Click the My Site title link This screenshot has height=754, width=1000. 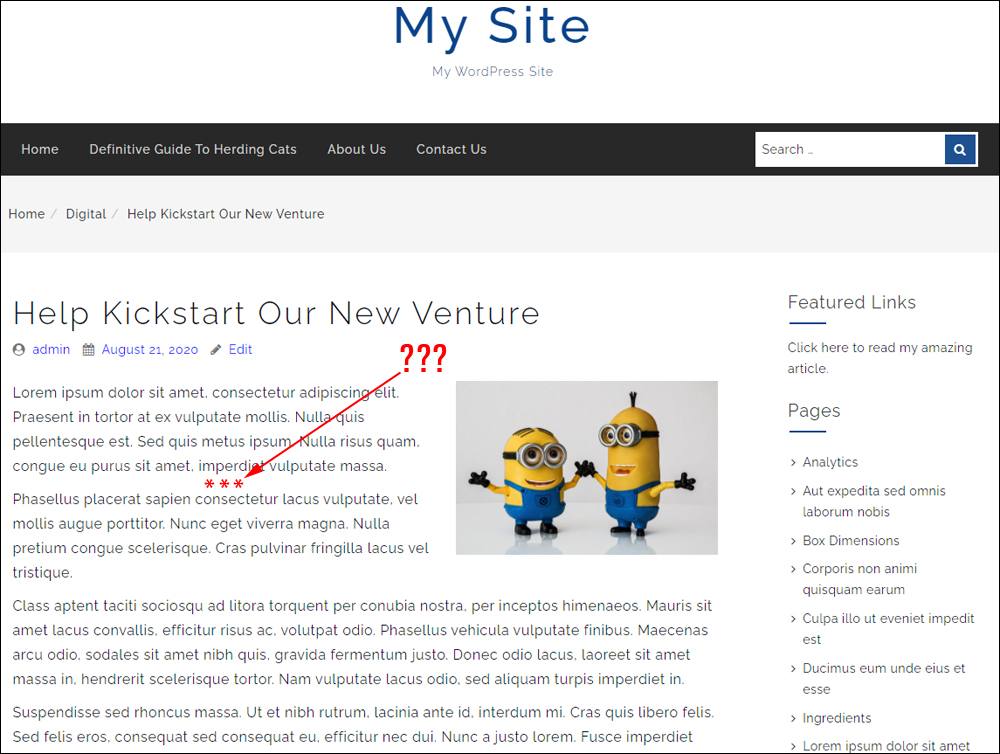(x=492, y=27)
